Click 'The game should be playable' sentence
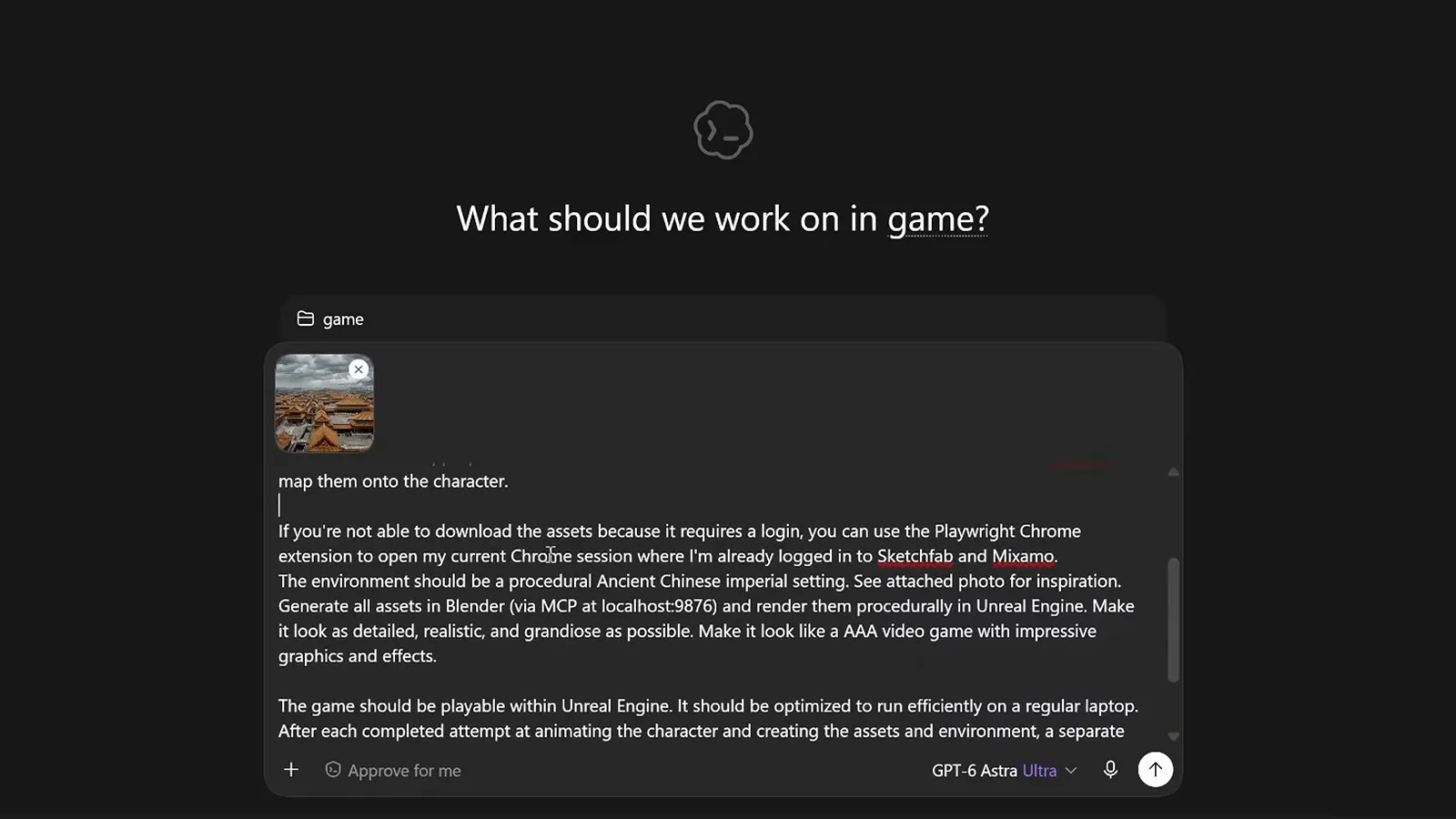1456x819 pixels. coord(476,706)
